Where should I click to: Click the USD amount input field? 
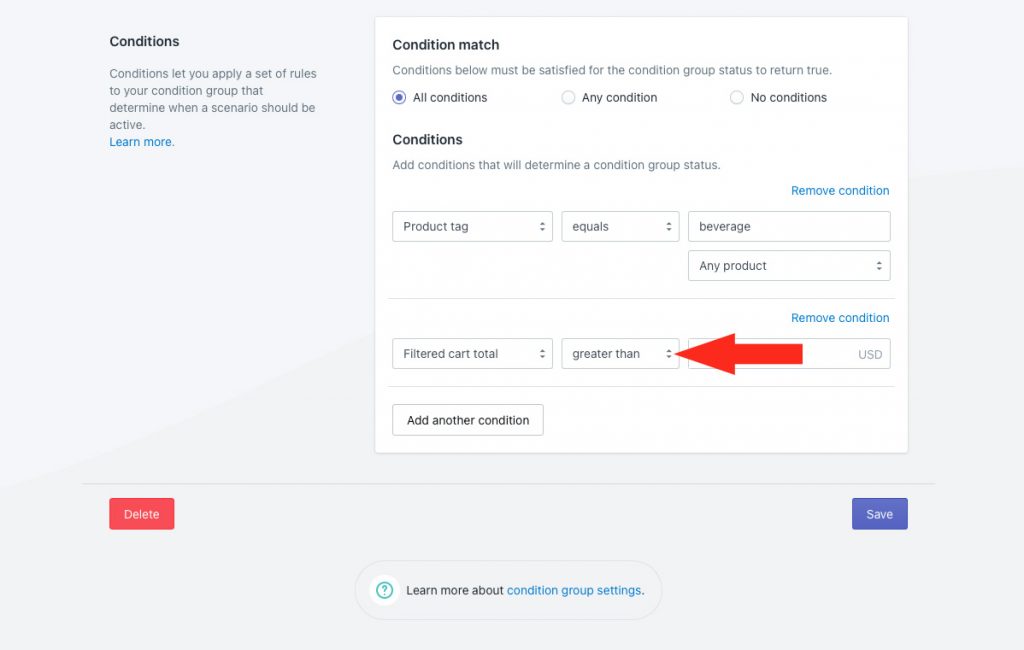tap(789, 353)
